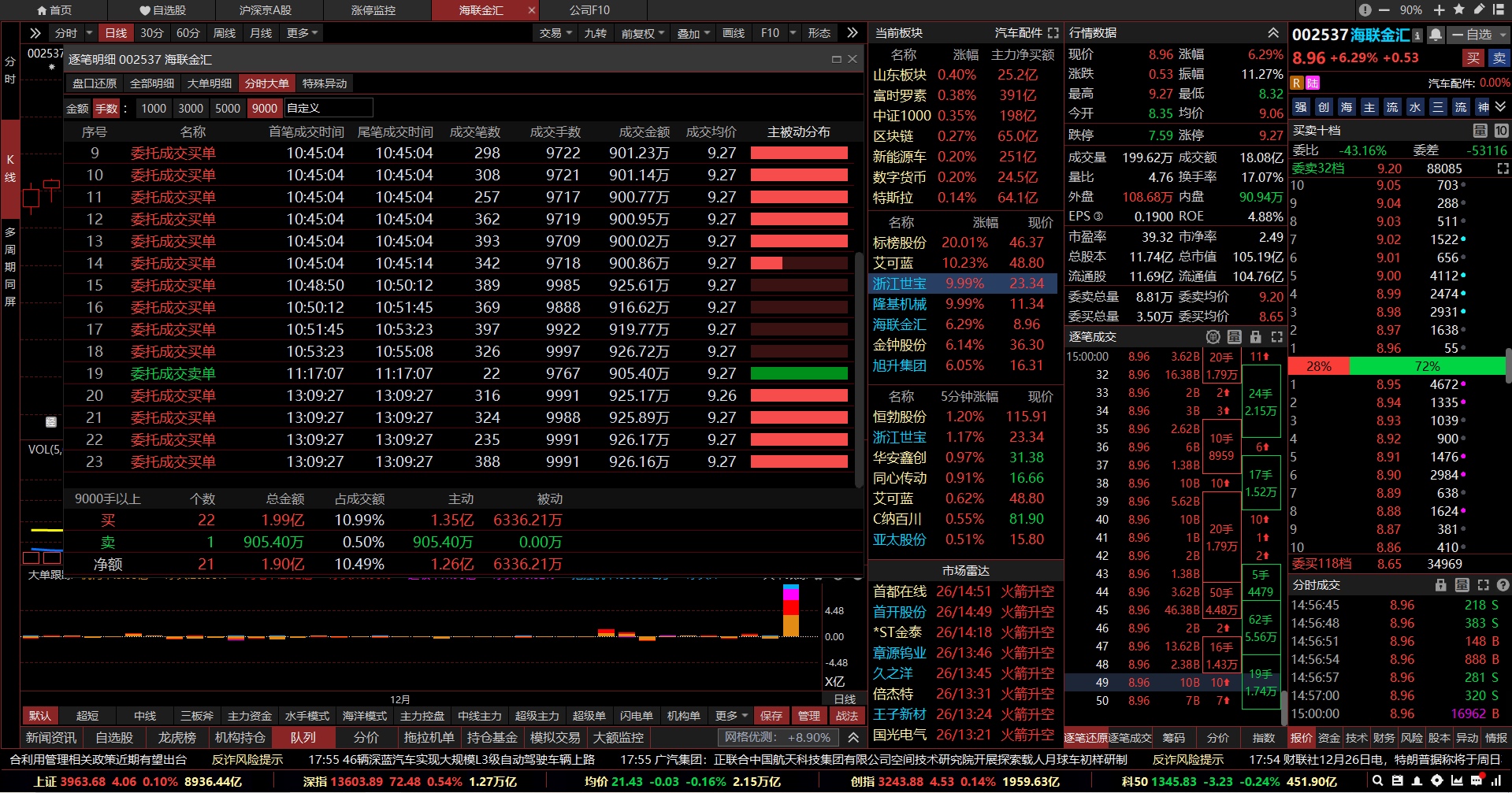
Task: Toggle the 强 indicator tag
Action: click(1301, 107)
